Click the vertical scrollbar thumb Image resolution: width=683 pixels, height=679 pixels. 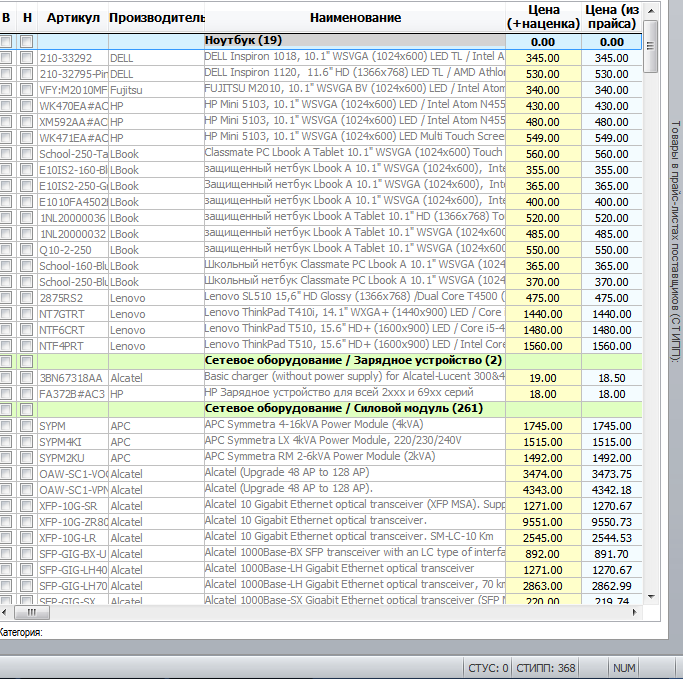click(651, 46)
